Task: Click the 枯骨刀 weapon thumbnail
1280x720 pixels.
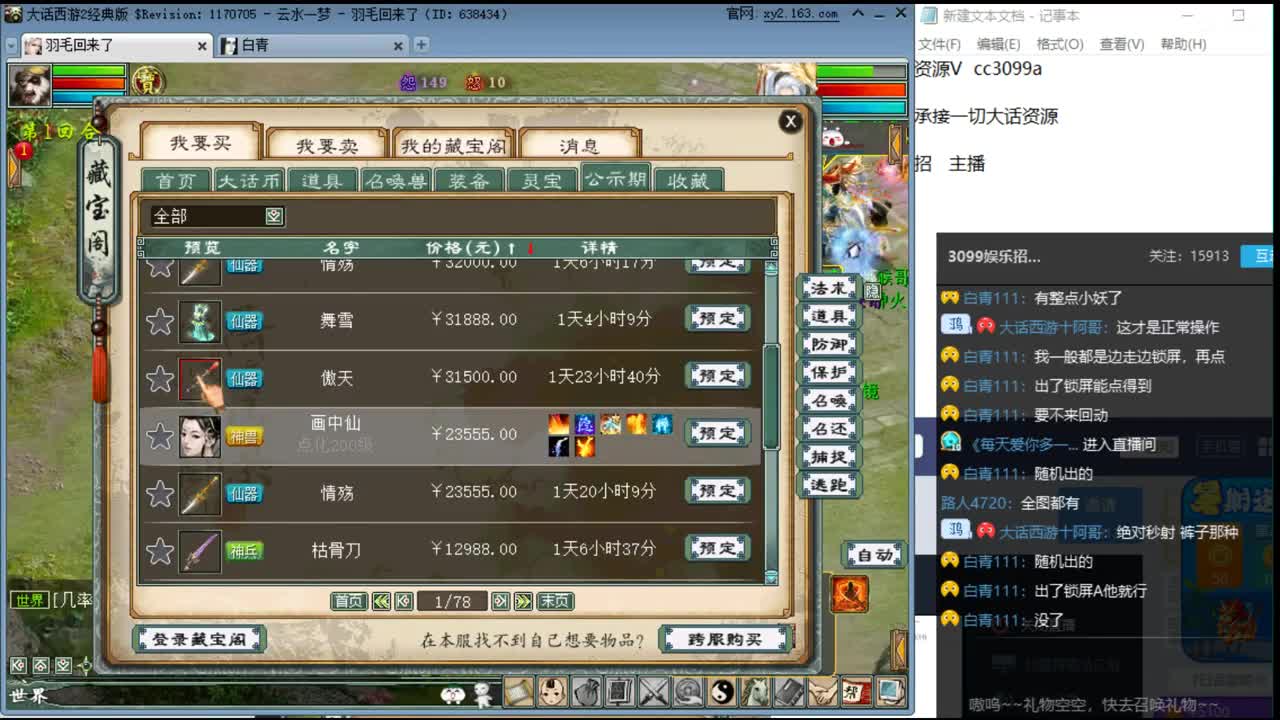Action: pyautogui.click(x=200, y=551)
